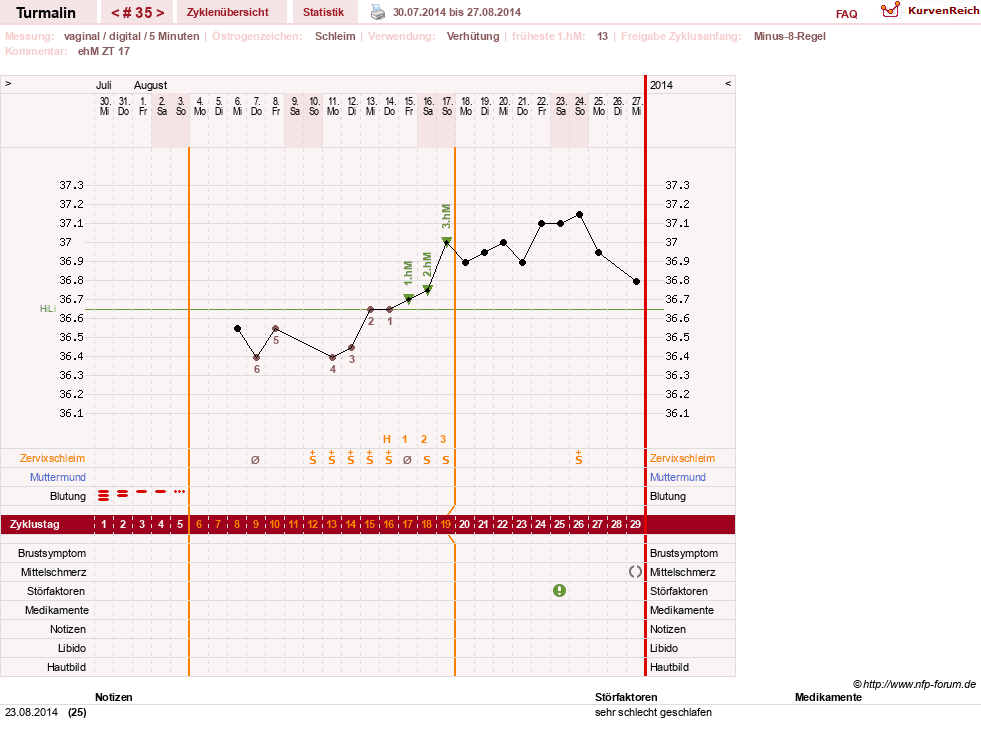
Task: Click the note date 23.08.2014
Action: pos(31,712)
